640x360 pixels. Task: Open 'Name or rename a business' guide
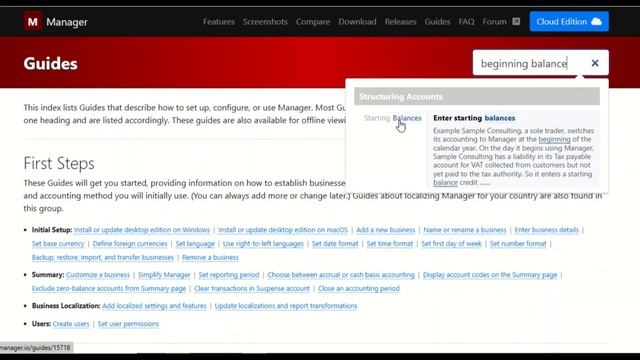[x=464, y=230]
